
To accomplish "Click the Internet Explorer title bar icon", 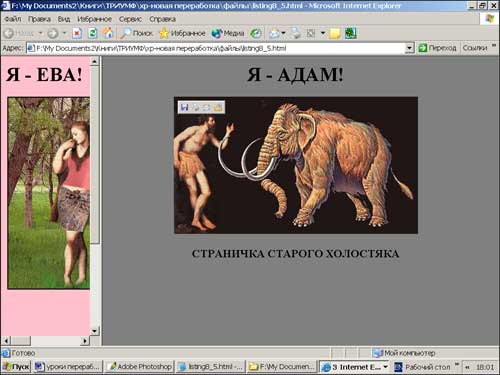I will [x=5, y=6].
